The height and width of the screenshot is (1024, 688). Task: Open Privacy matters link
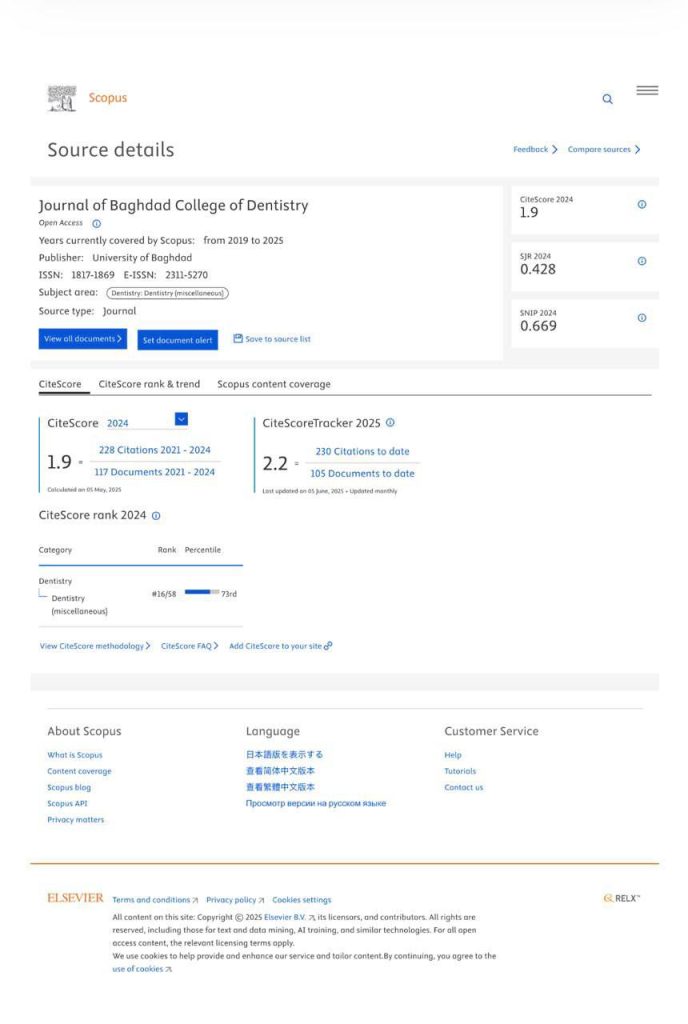75,820
